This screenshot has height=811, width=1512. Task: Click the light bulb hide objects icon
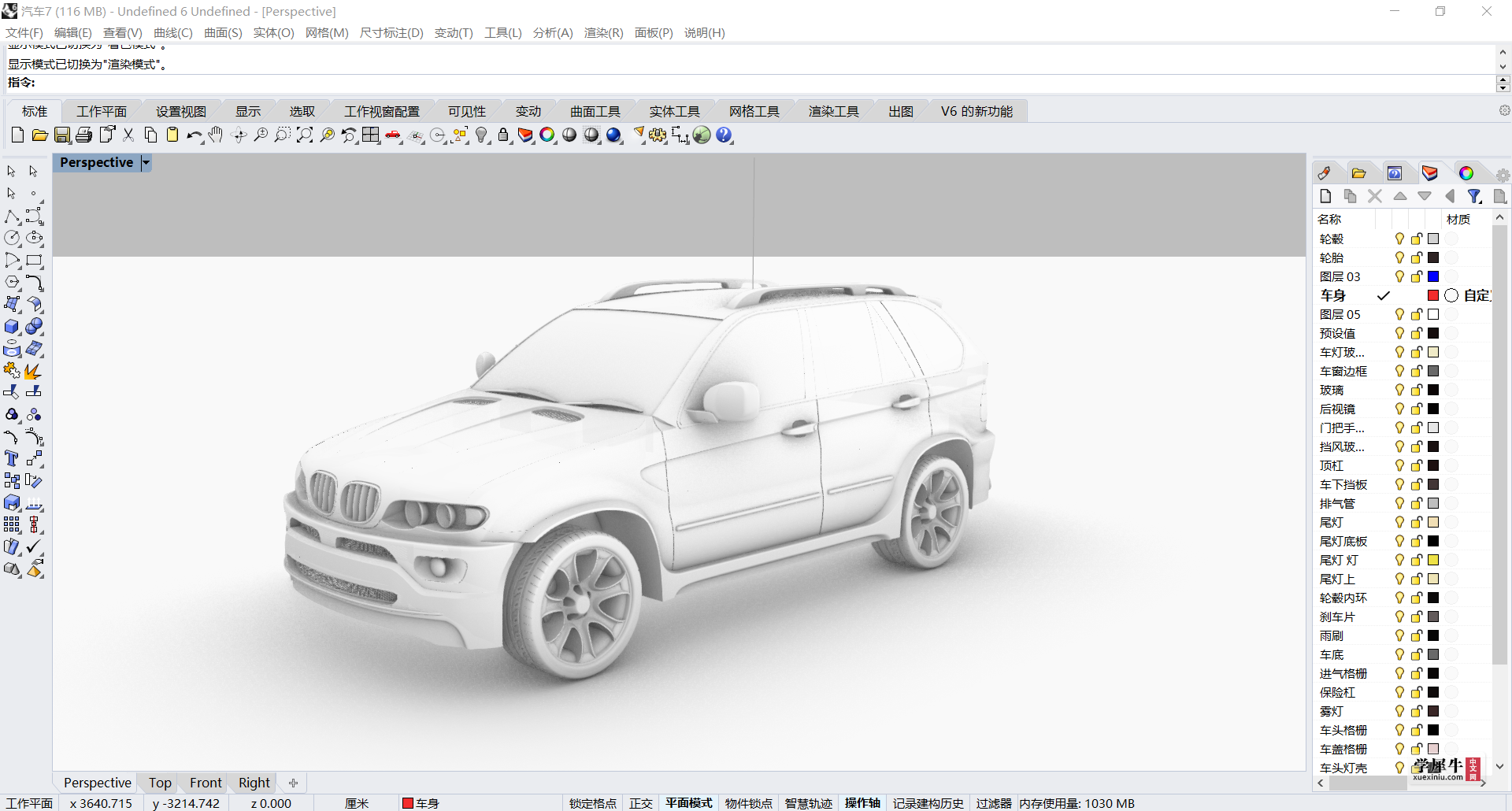pos(482,135)
